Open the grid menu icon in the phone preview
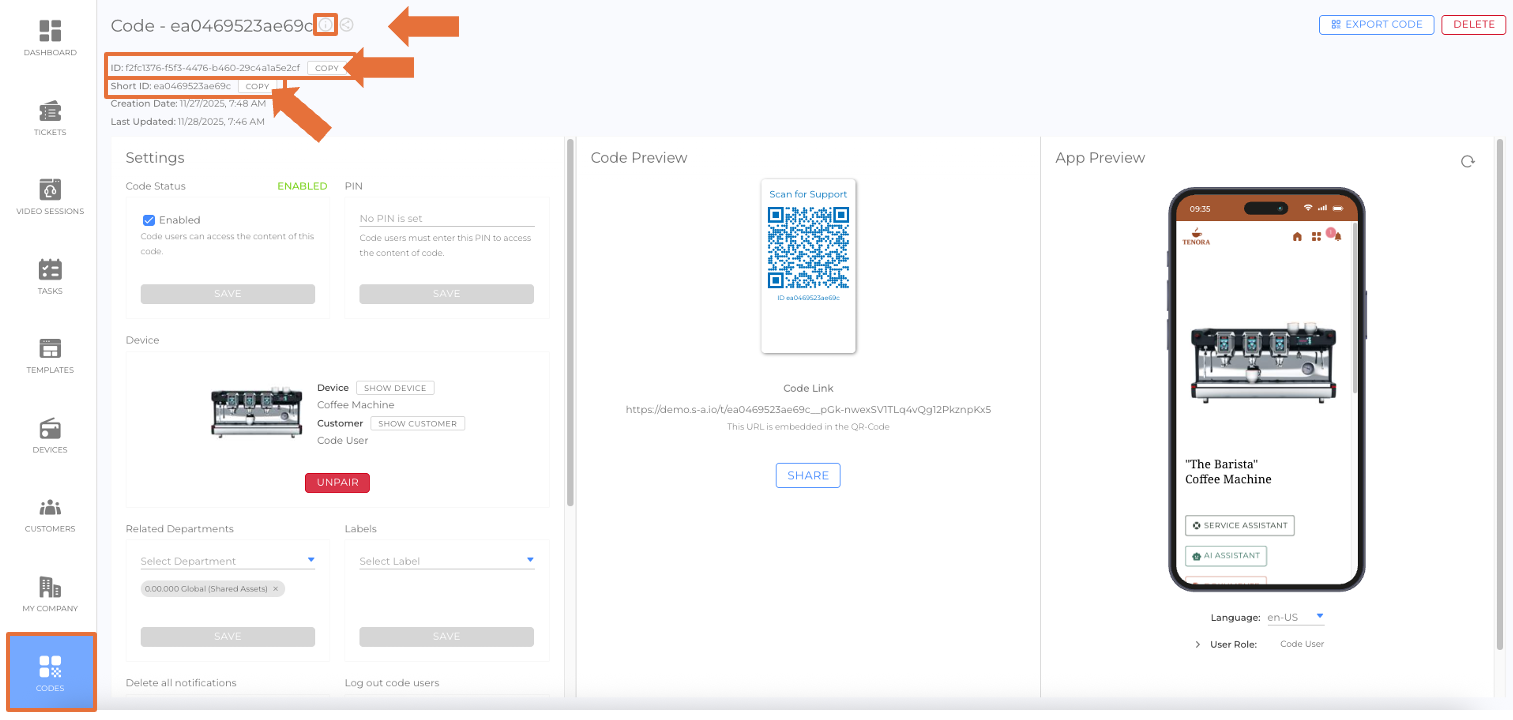 point(1316,237)
